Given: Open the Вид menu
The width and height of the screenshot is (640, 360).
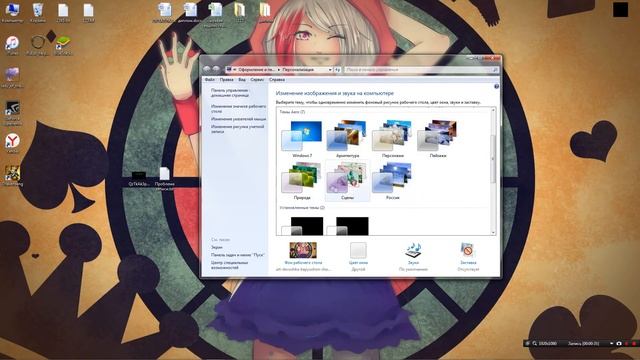Looking at the screenshot, I should [242, 80].
